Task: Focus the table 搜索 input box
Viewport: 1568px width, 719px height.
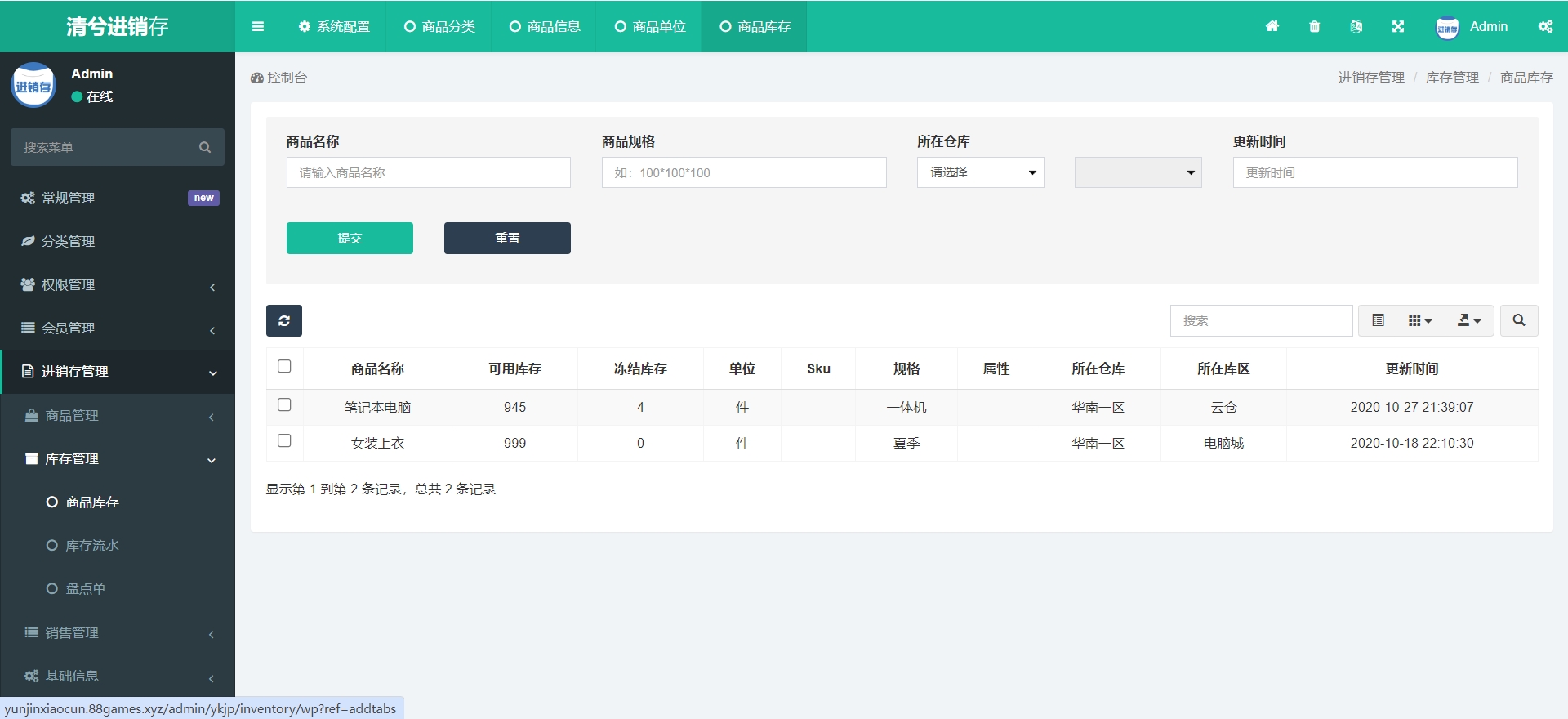Action: click(x=1262, y=320)
